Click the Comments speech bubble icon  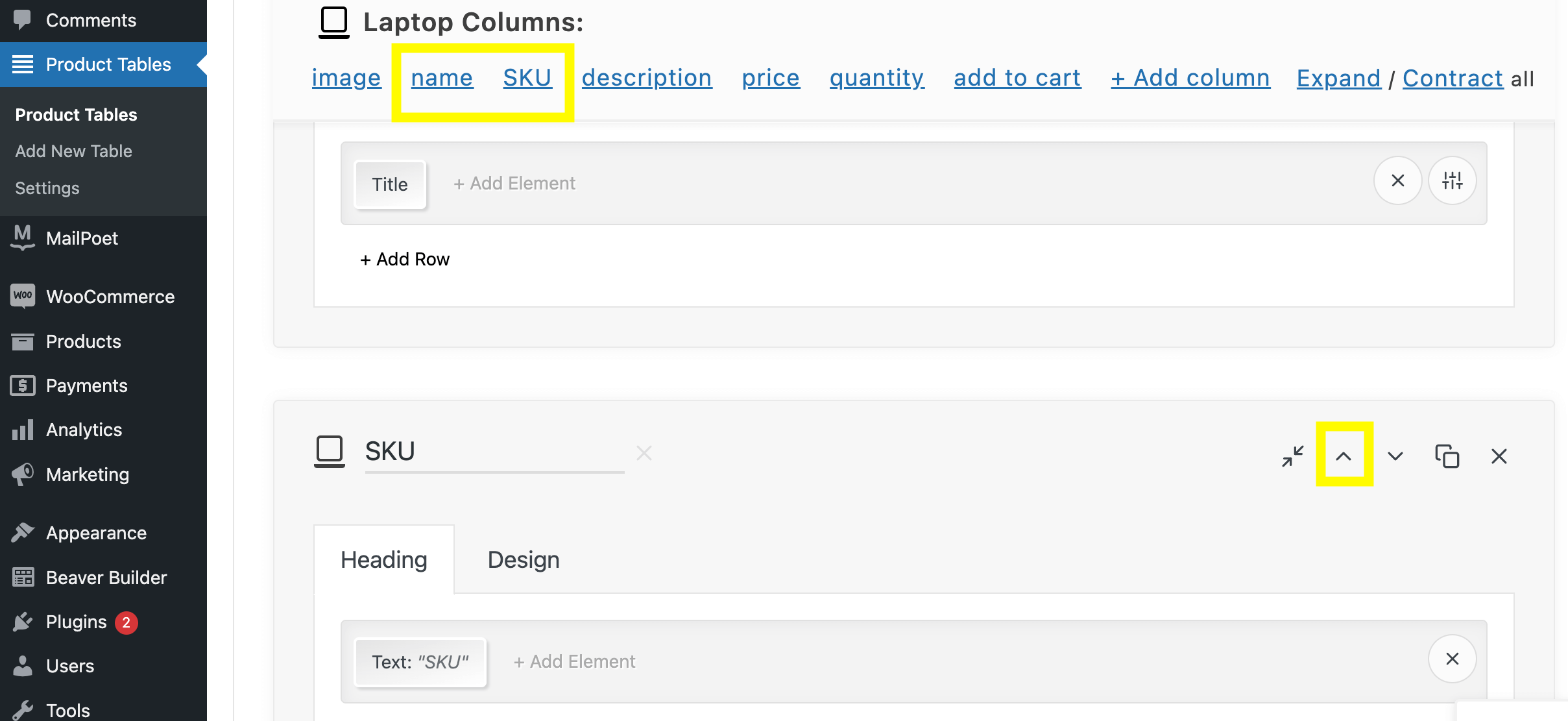23,19
